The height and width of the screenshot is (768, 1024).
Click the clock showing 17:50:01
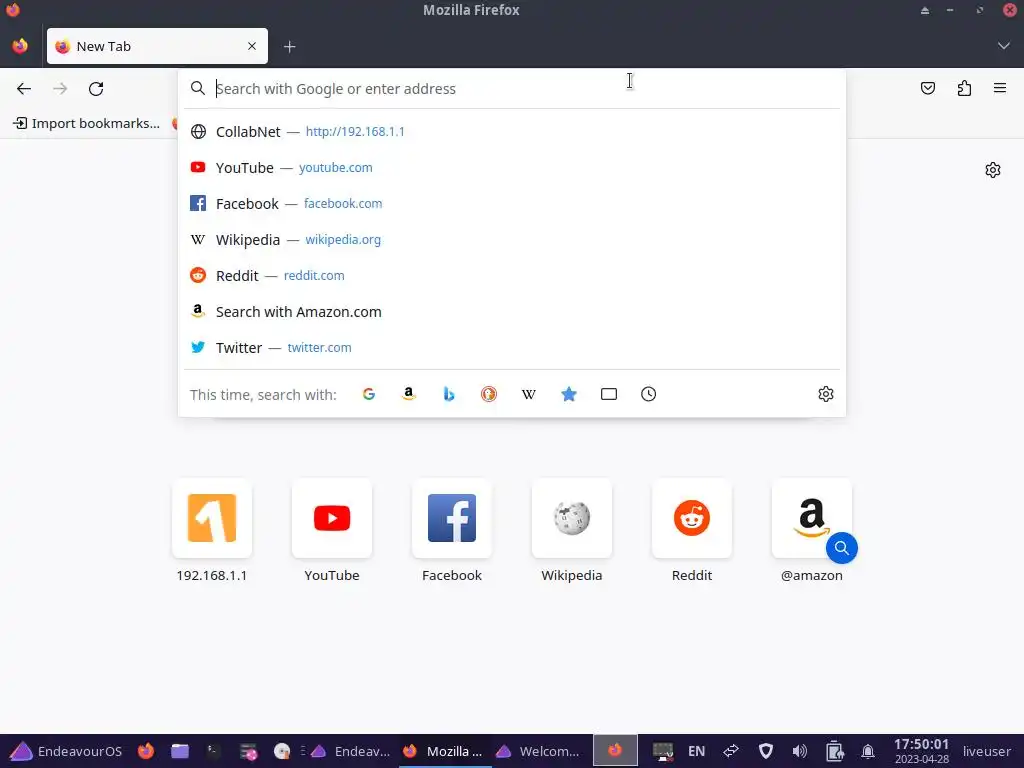point(921,751)
